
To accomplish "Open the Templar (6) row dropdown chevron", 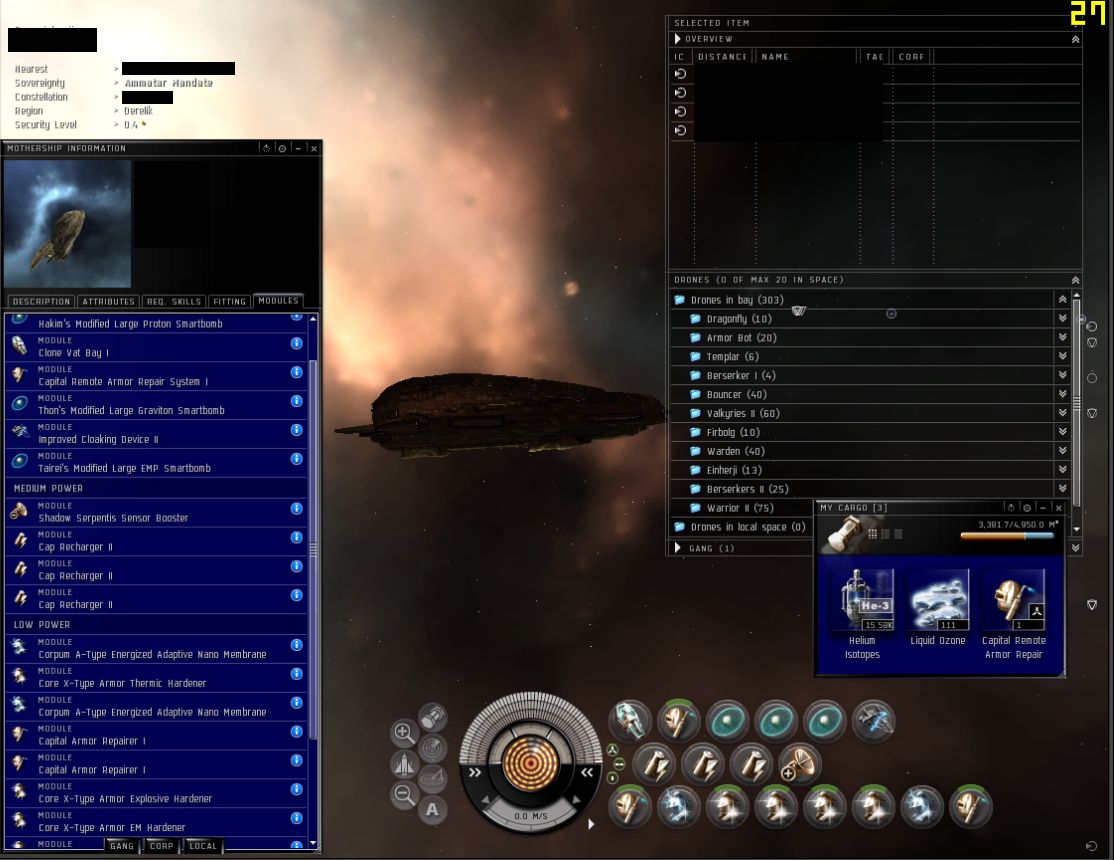I will click(x=1063, y=356).
